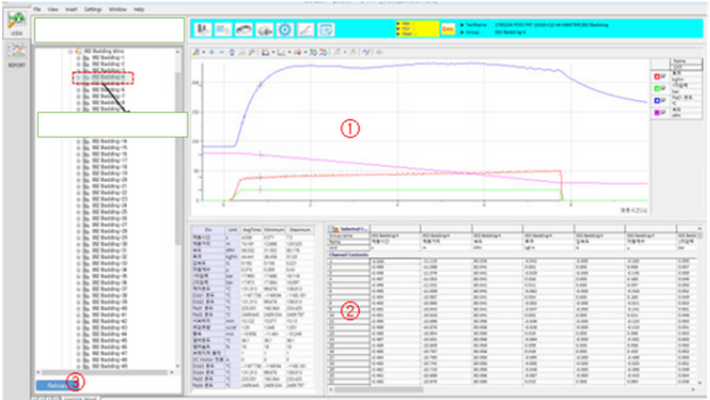Screen dimensions: 710x400
Task: Click the line chart icon in the cyan toolbar
Action: tap(306, 30)
